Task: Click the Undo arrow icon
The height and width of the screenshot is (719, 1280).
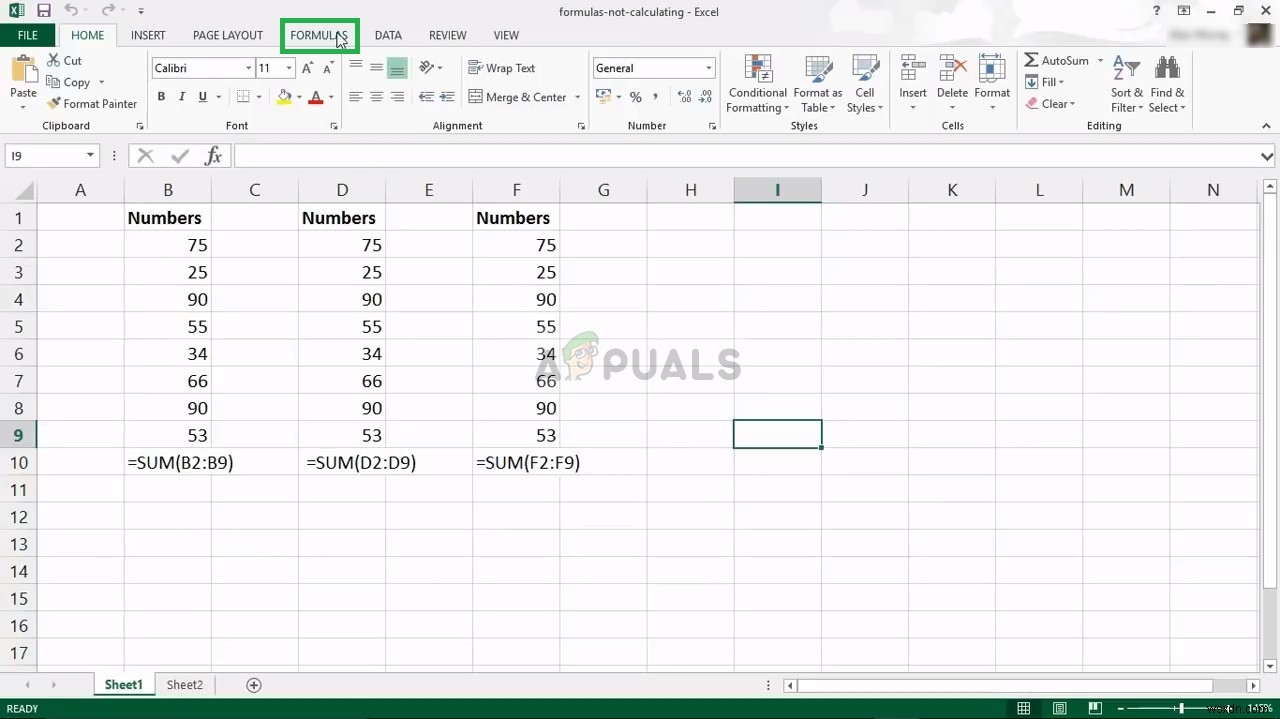Action: tap(71, 11)
